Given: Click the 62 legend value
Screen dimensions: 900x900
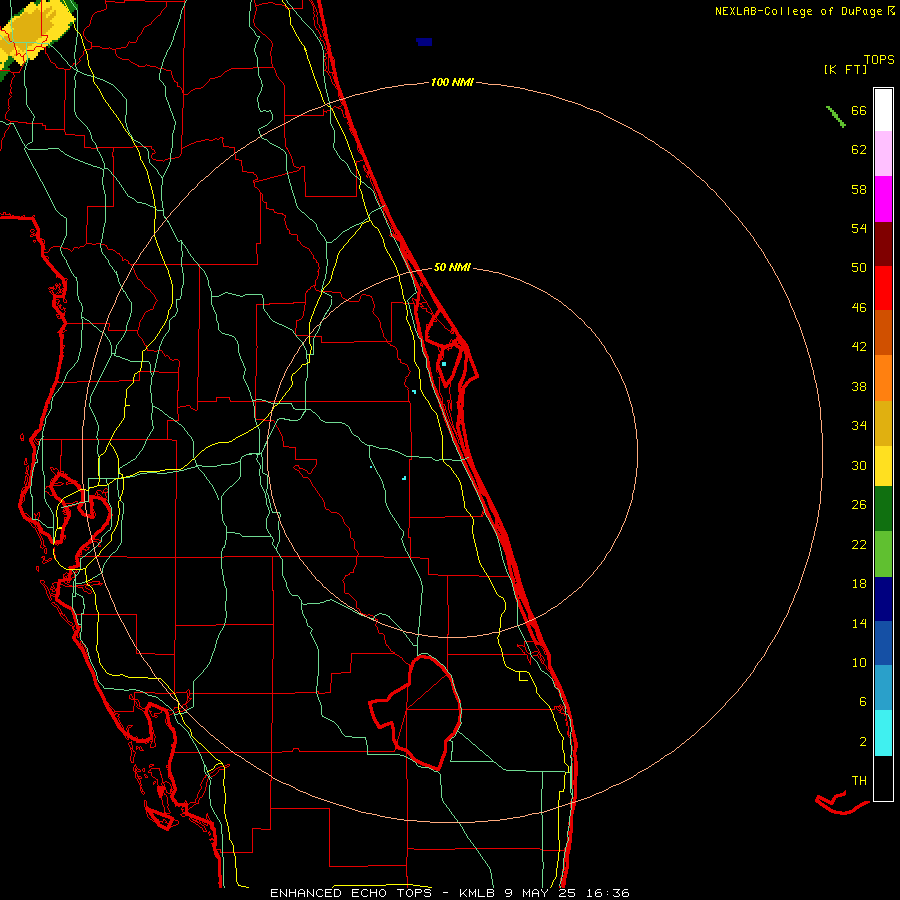Looking at the screenshot, I should pyautogui.click(x=859, y=150).
